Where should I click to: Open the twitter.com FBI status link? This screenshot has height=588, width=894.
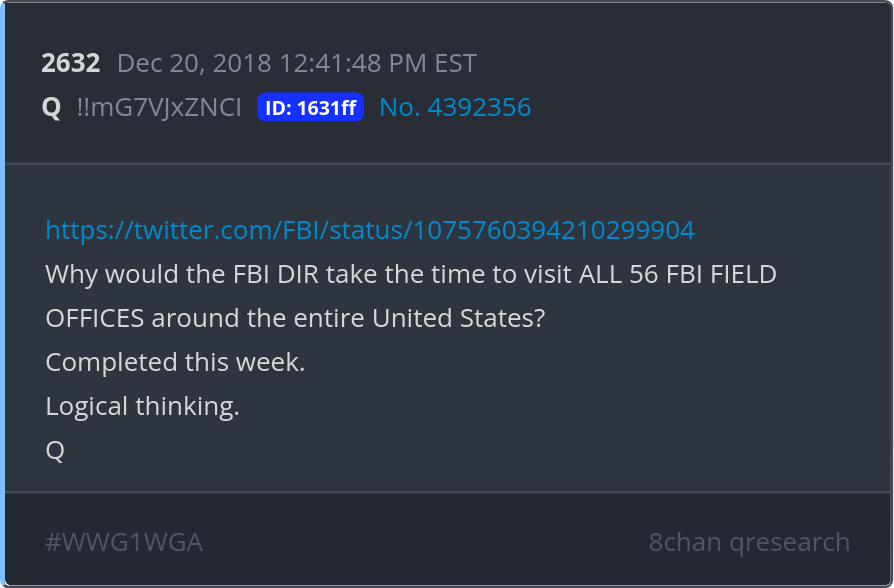370,230
